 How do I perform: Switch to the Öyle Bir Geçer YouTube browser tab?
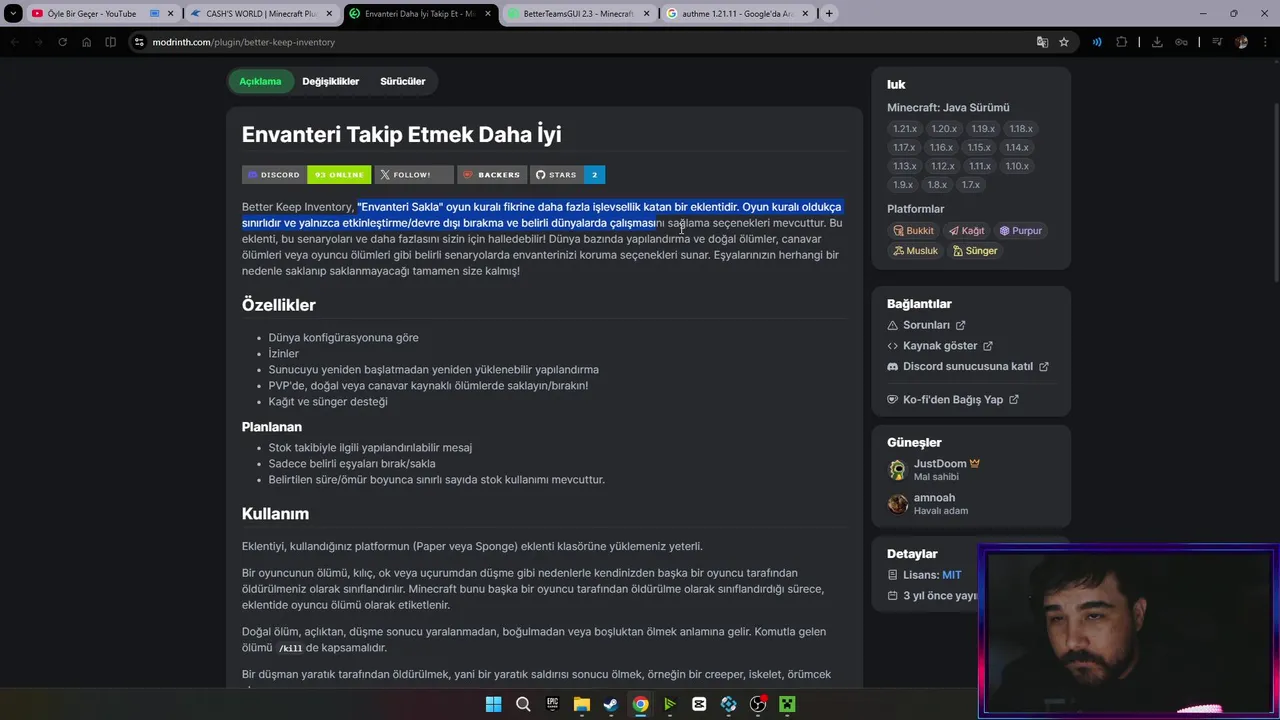click(92, 14)
